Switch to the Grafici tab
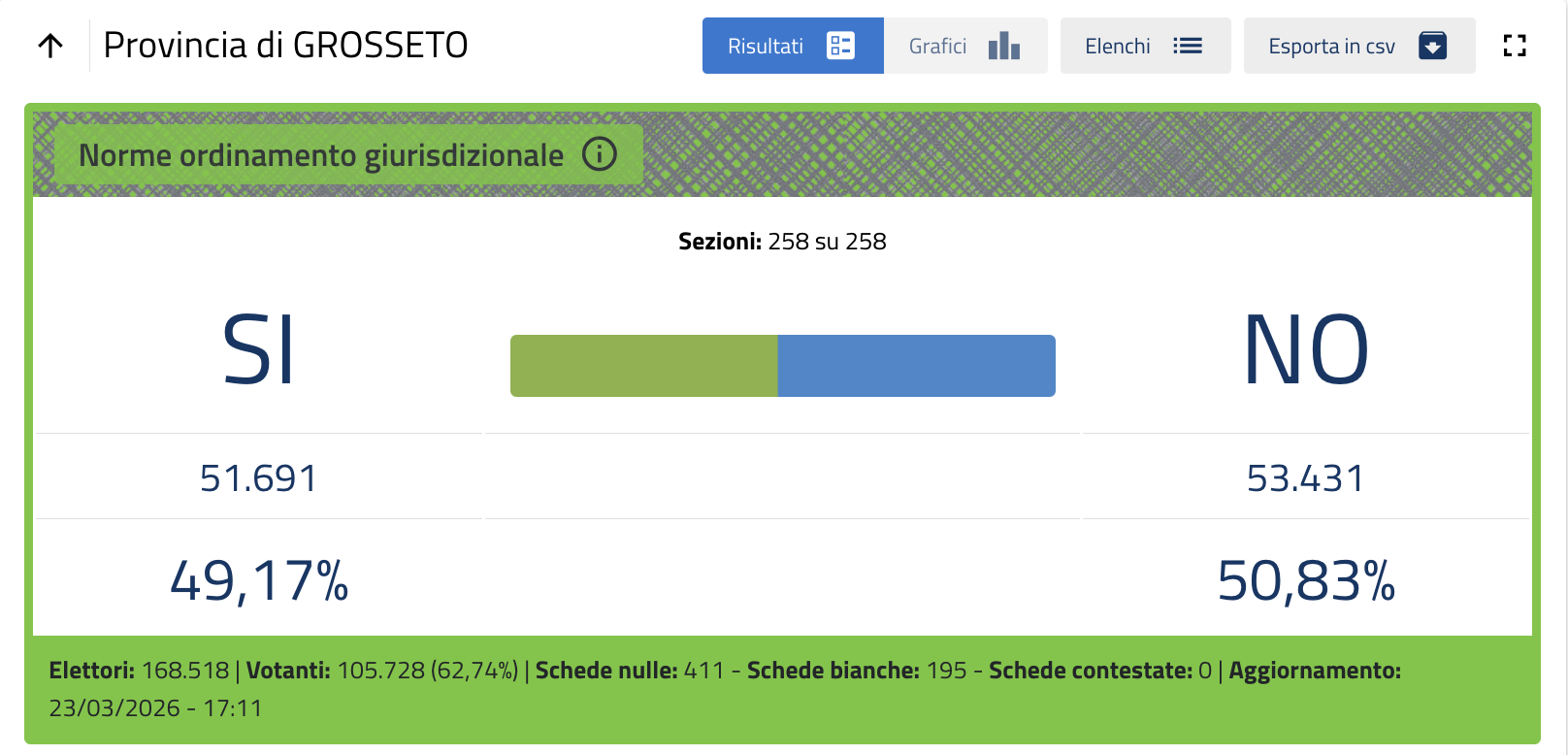 coord(937,46)
